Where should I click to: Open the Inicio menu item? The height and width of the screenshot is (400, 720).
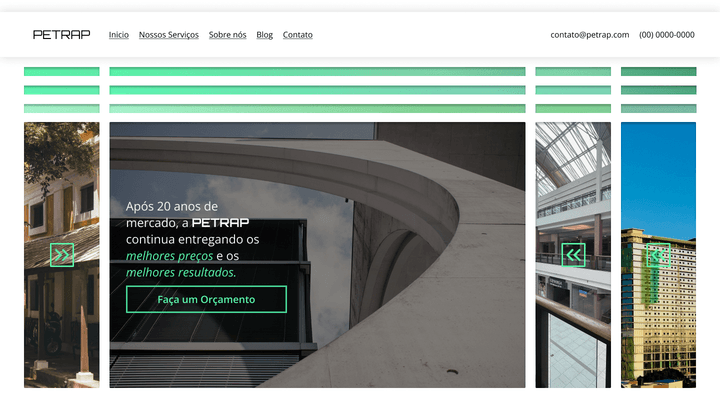click(118, 35)
